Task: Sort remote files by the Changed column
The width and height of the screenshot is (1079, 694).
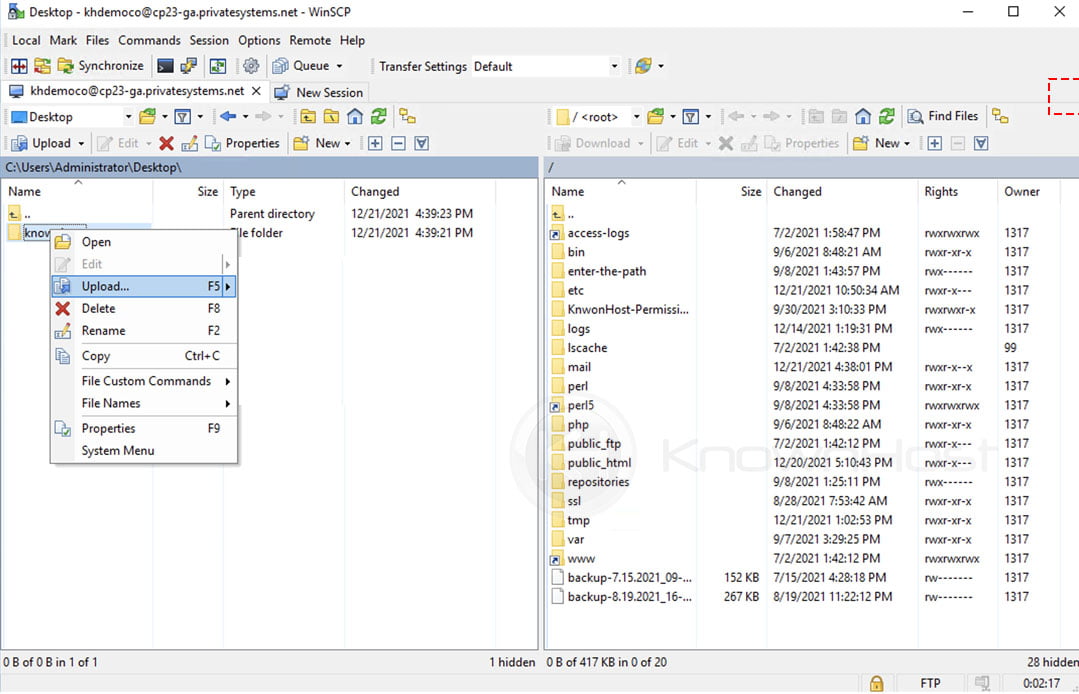Action: (797, 191)
